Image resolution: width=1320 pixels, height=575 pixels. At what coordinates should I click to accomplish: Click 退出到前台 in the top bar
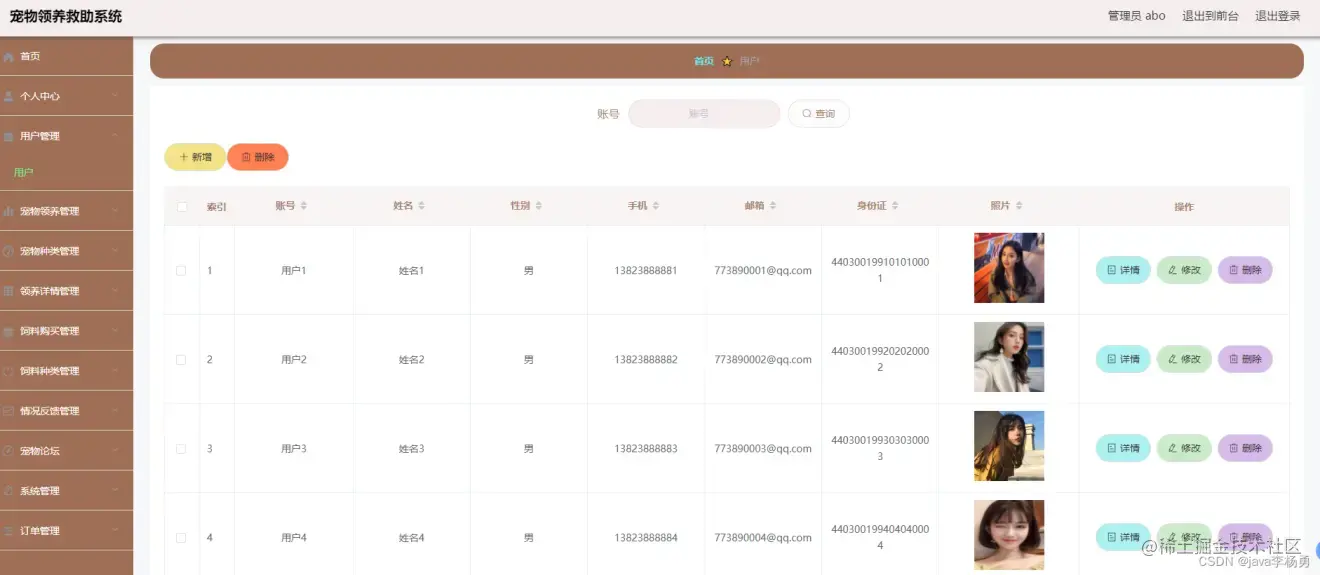point(1210,16)
